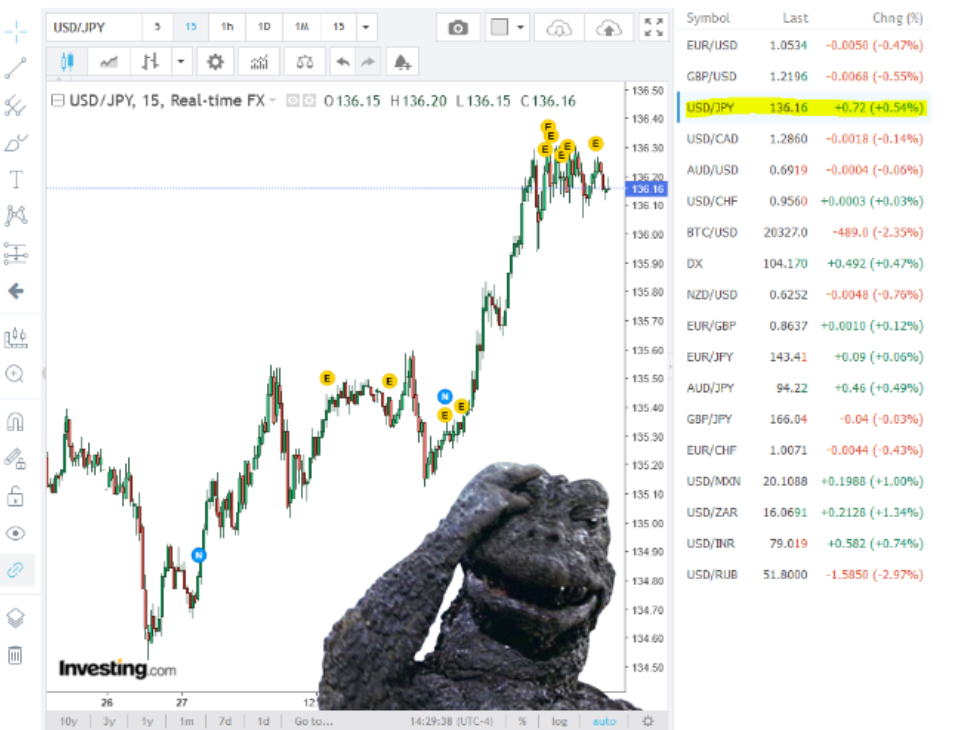Toggle percent scale button
Screen dimensions: 979x730
pyautogui.click(x=522, y=721)
